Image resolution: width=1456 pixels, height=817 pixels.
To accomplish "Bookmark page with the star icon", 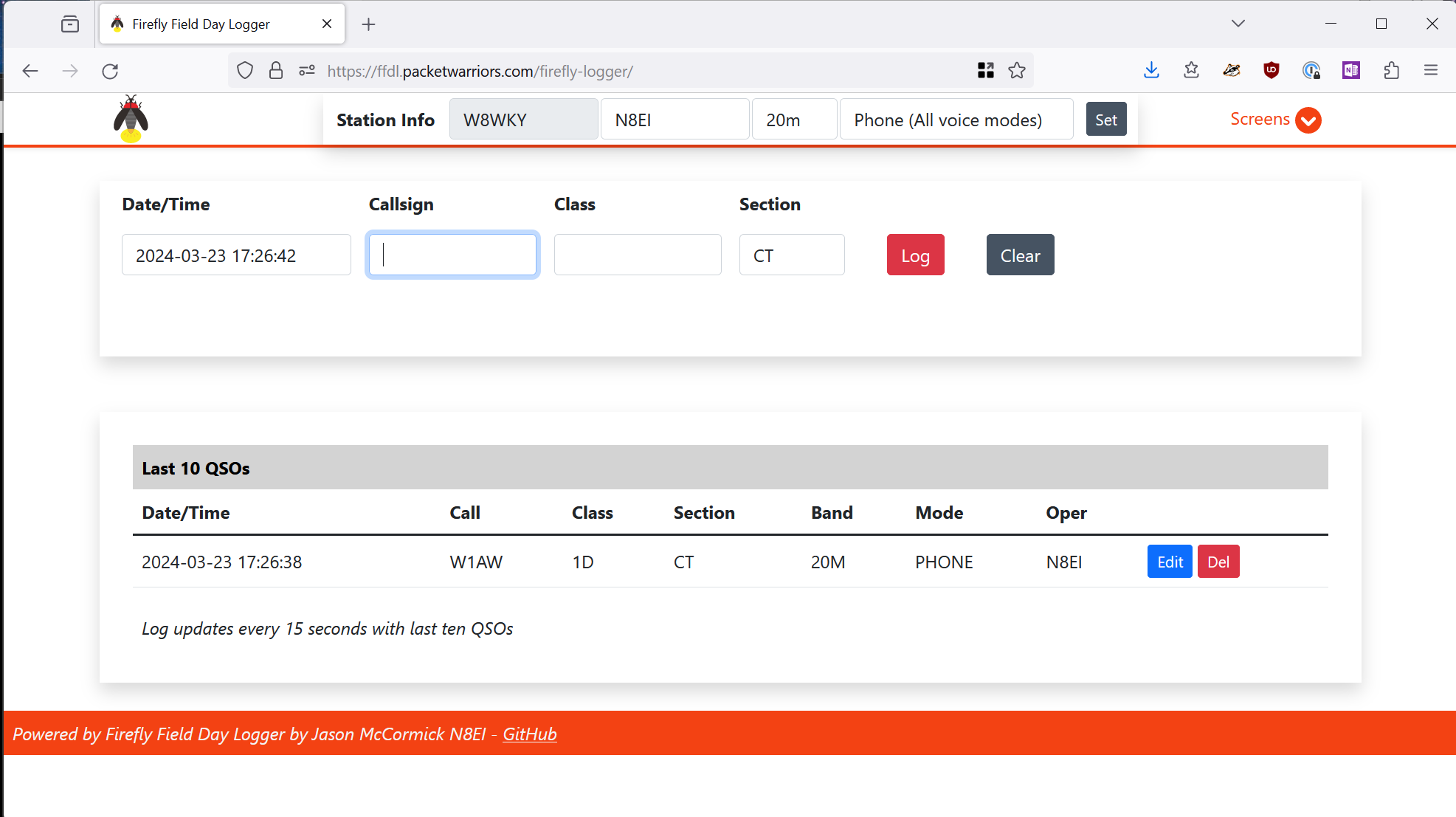I will pos(1017,71).
